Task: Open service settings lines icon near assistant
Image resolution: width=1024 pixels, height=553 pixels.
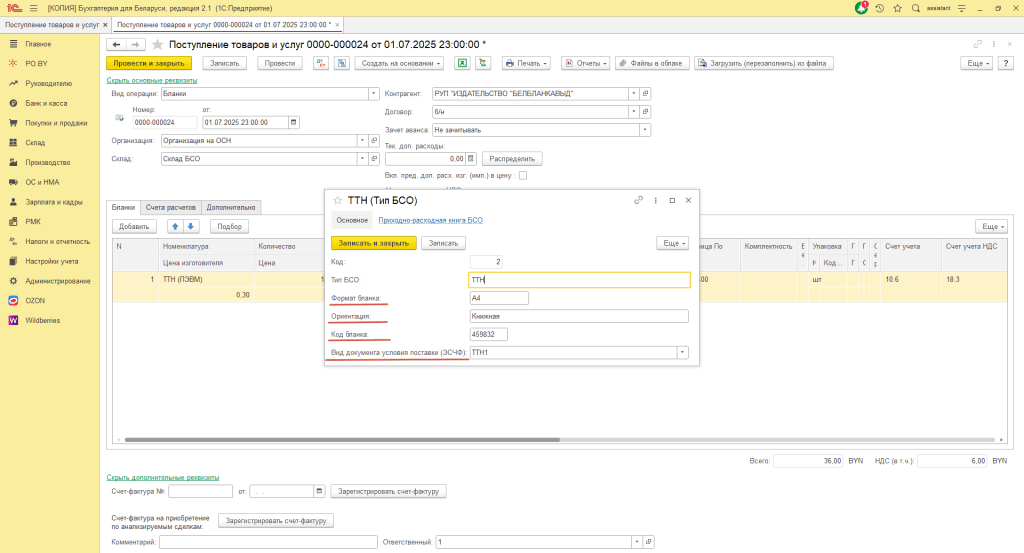Action: (x=961, y=8)
